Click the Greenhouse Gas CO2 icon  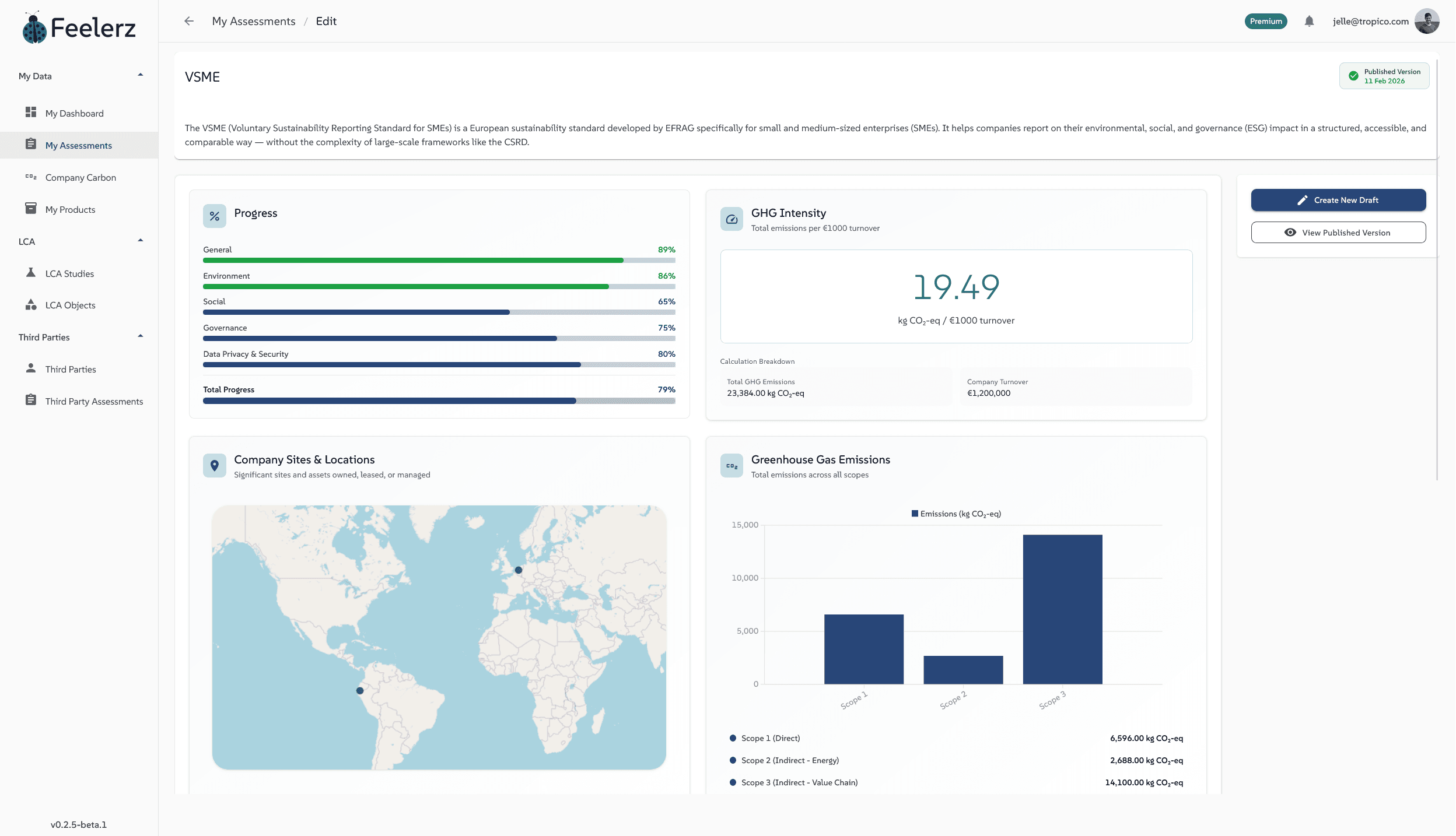[731, 466]
